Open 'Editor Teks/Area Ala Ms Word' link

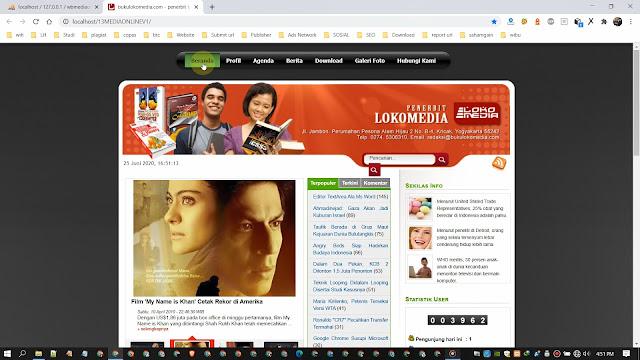coord(350,197)
